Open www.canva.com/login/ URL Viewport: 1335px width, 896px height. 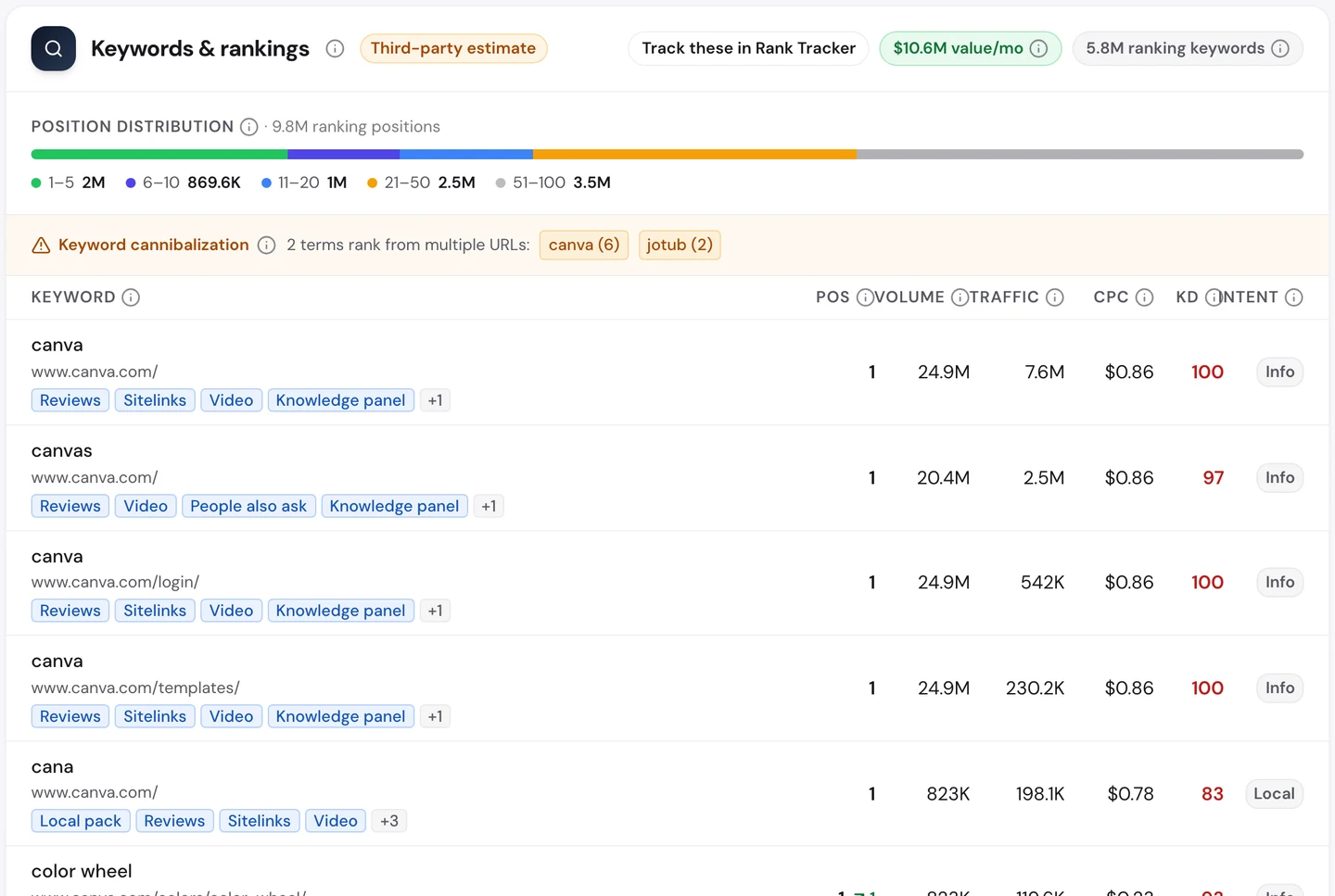click(115, 583)
